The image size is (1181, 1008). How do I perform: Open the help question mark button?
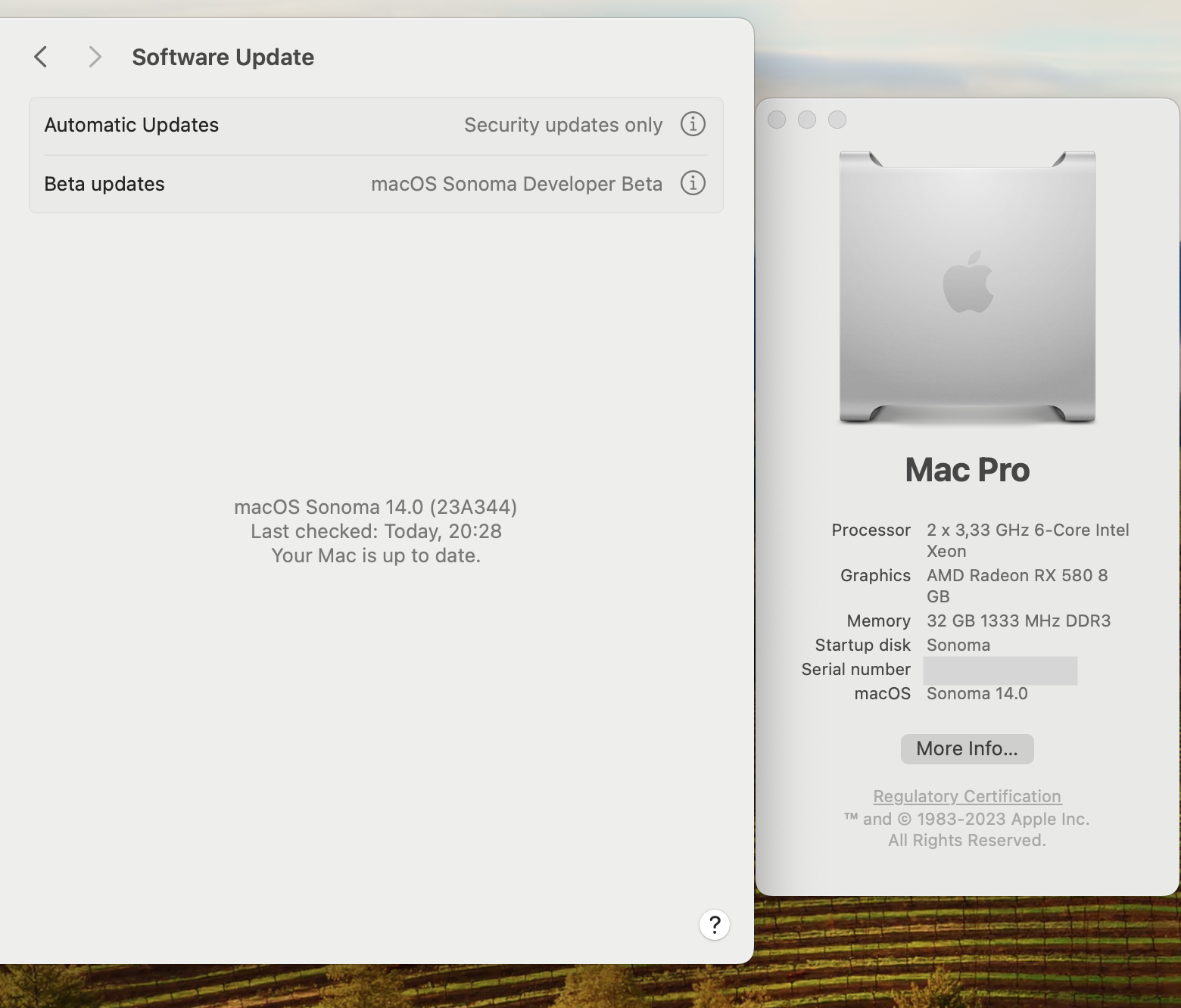point(715,925)
